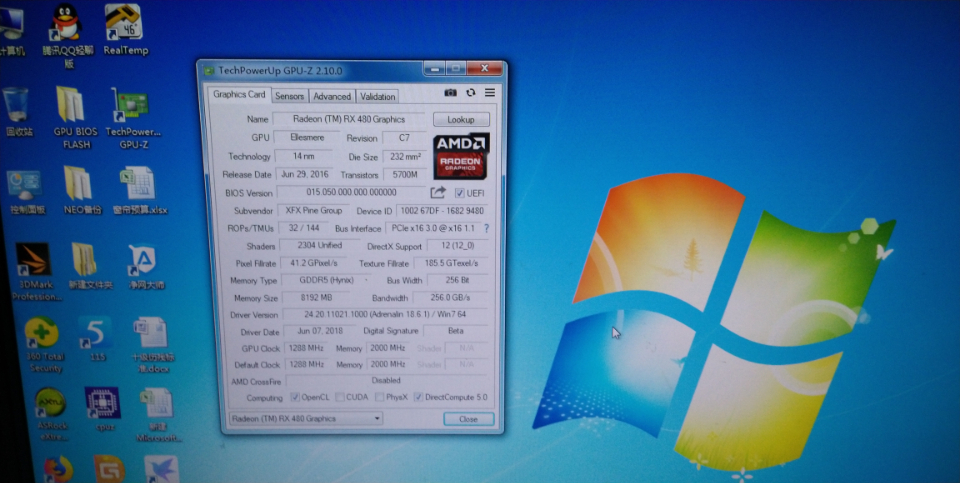Click the Shaders value 2304 Unified
The image size is (960, 483).
[x=320, y=245]
